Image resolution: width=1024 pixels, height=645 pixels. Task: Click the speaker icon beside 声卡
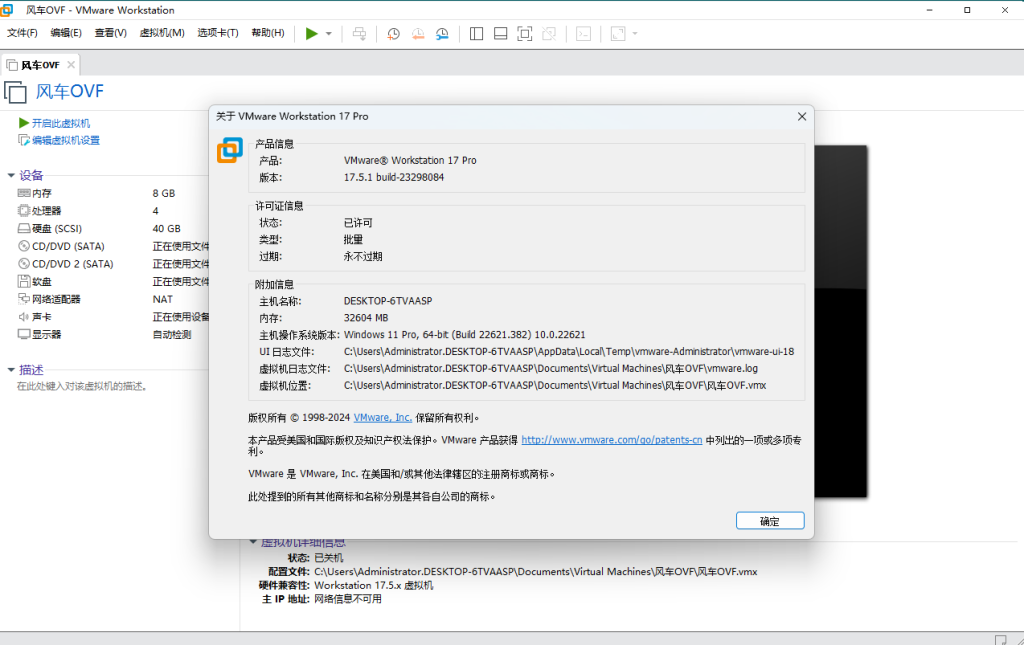point(24,317)
